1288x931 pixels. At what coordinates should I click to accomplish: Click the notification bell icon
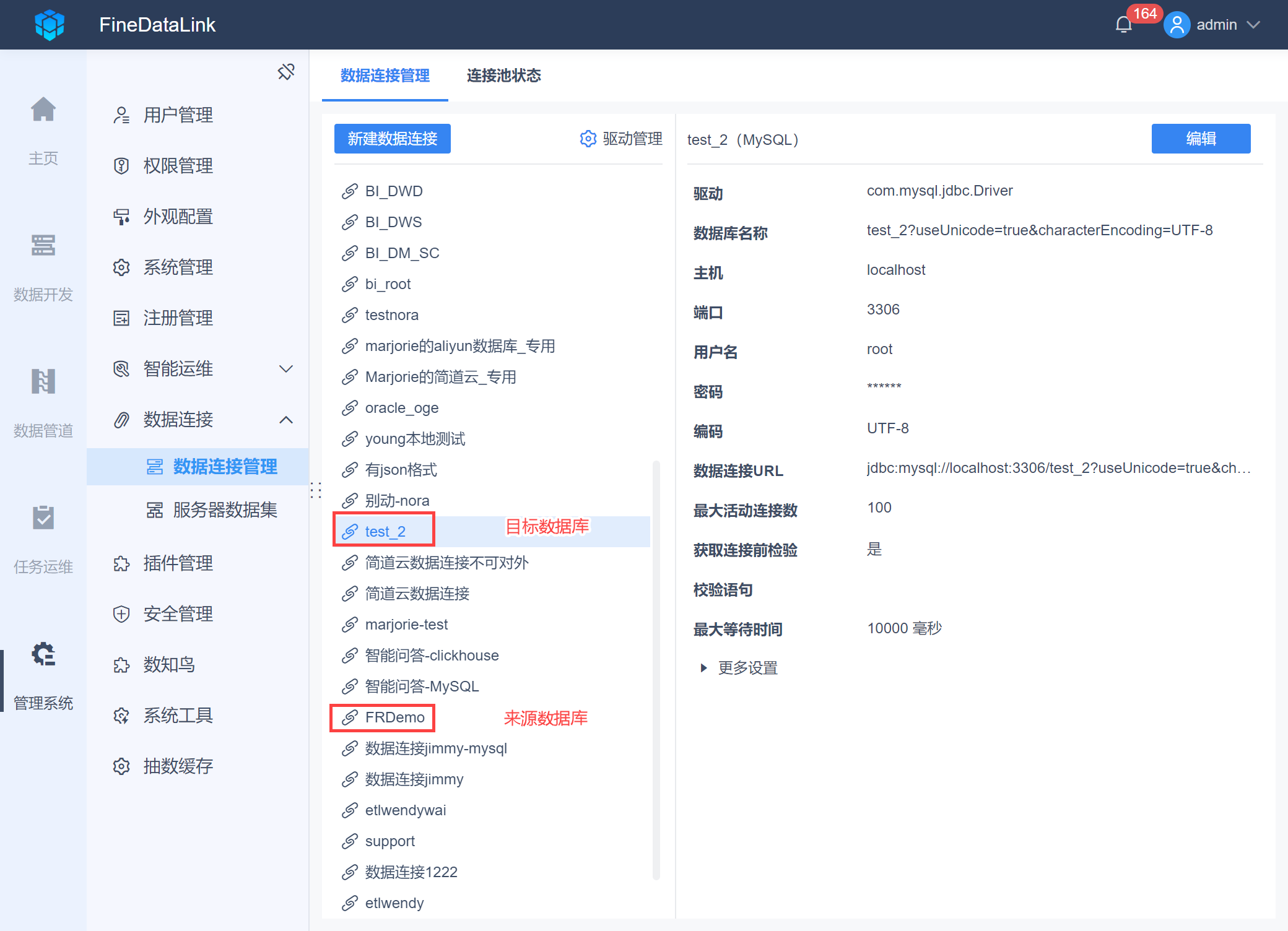pos(1123,25)
